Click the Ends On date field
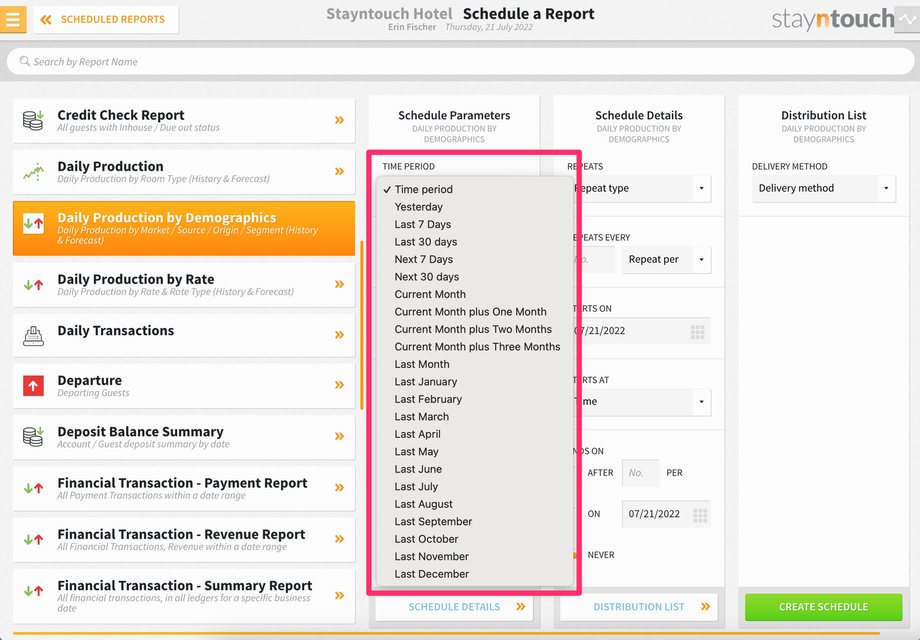920x640 pixels. click(666, 514)
